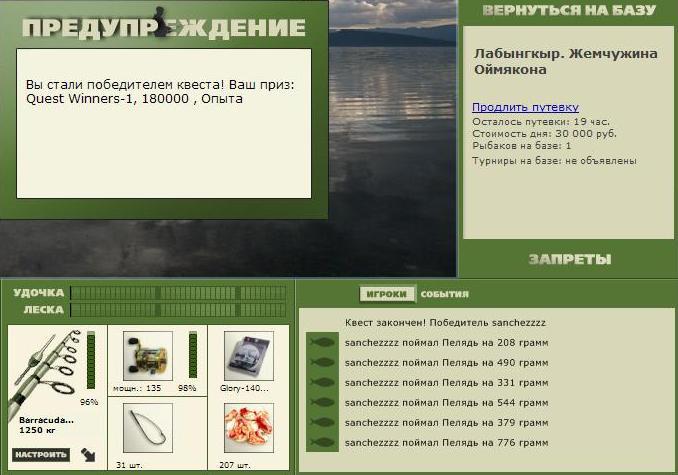Click the fish icon beside the 490 грамм catch
The width and height of the screenshot is (678, 475).
[323, 362]
